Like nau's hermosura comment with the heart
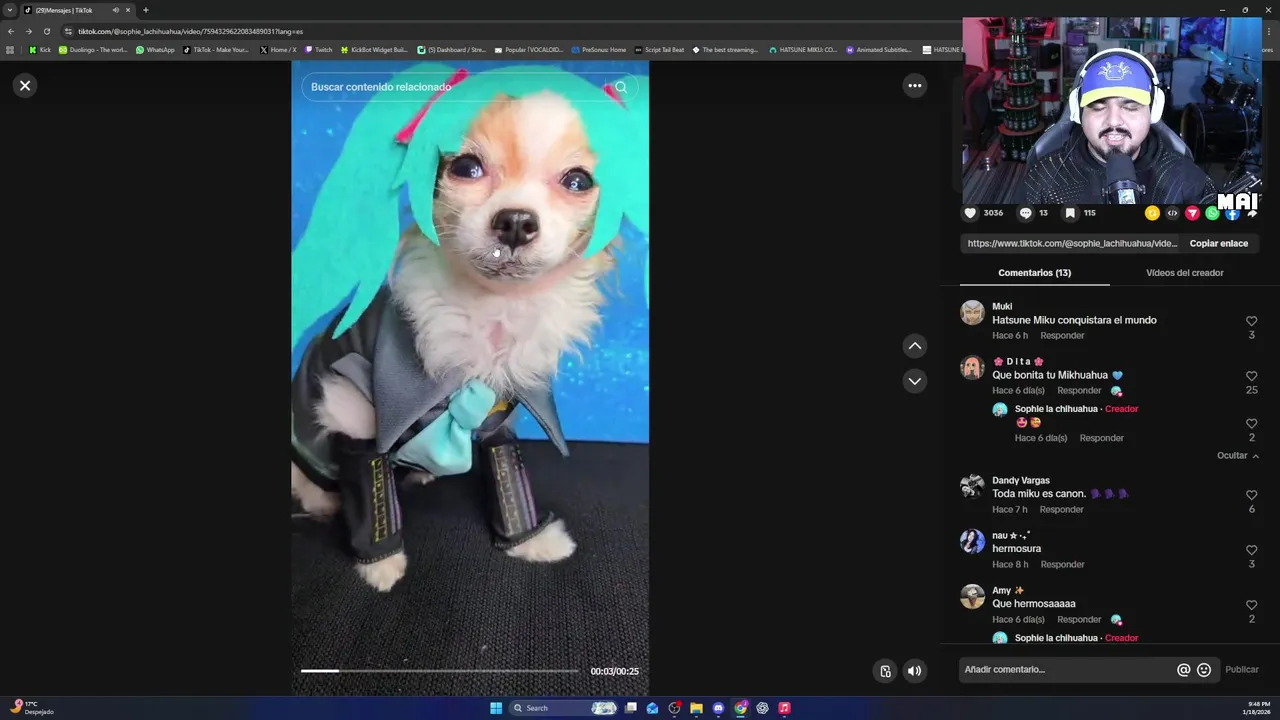This screenshot has height=720, width=1280. pyautogui.click(x=1251, y=550)
